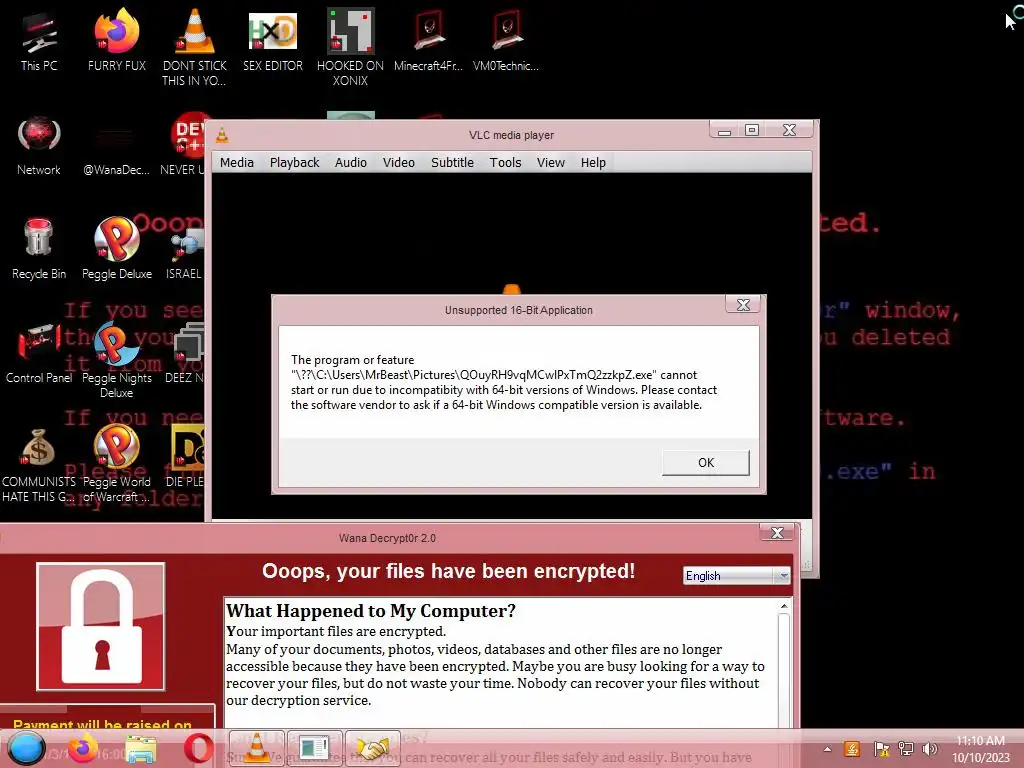Launch Opera from the taskbar
The image size is (1024, 768).
click(199, 748)
